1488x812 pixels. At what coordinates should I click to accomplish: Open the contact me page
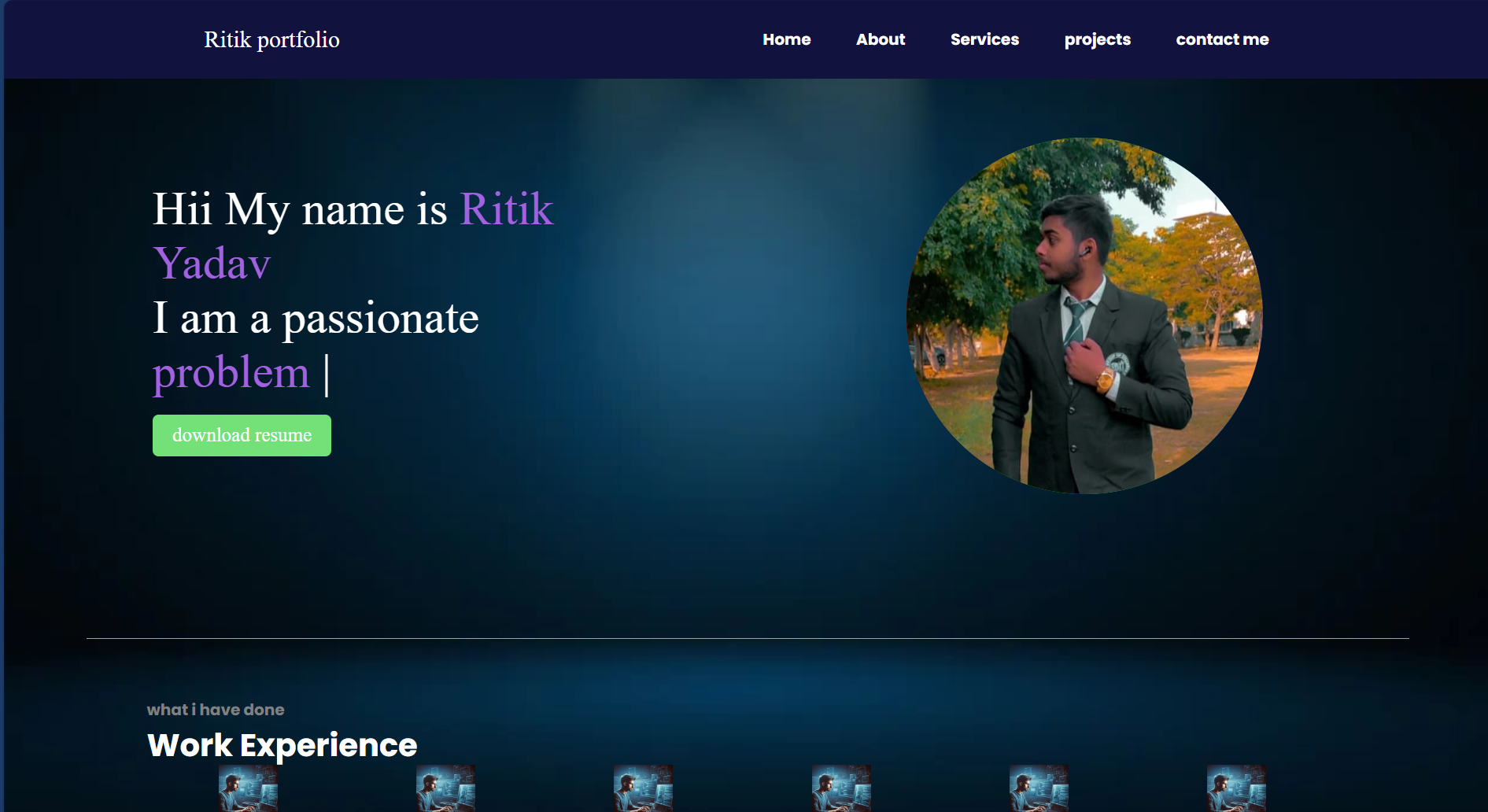(x=1222, y=39)
